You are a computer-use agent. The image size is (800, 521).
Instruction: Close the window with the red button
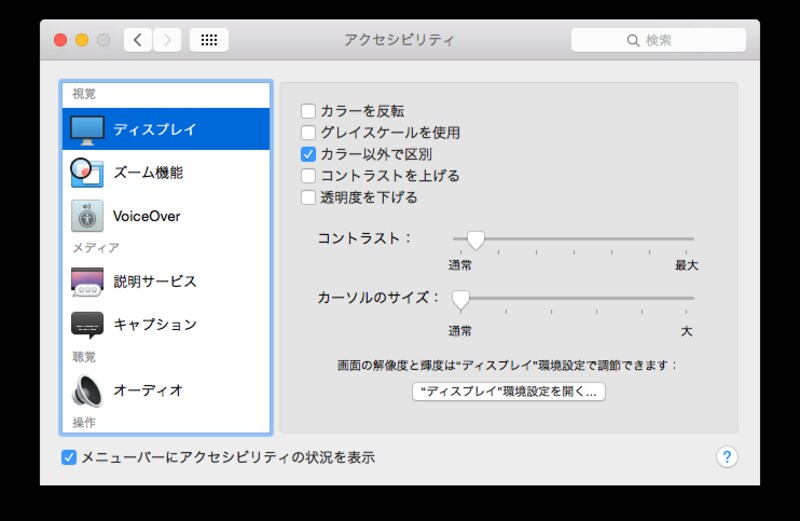(x=61, y=40)
